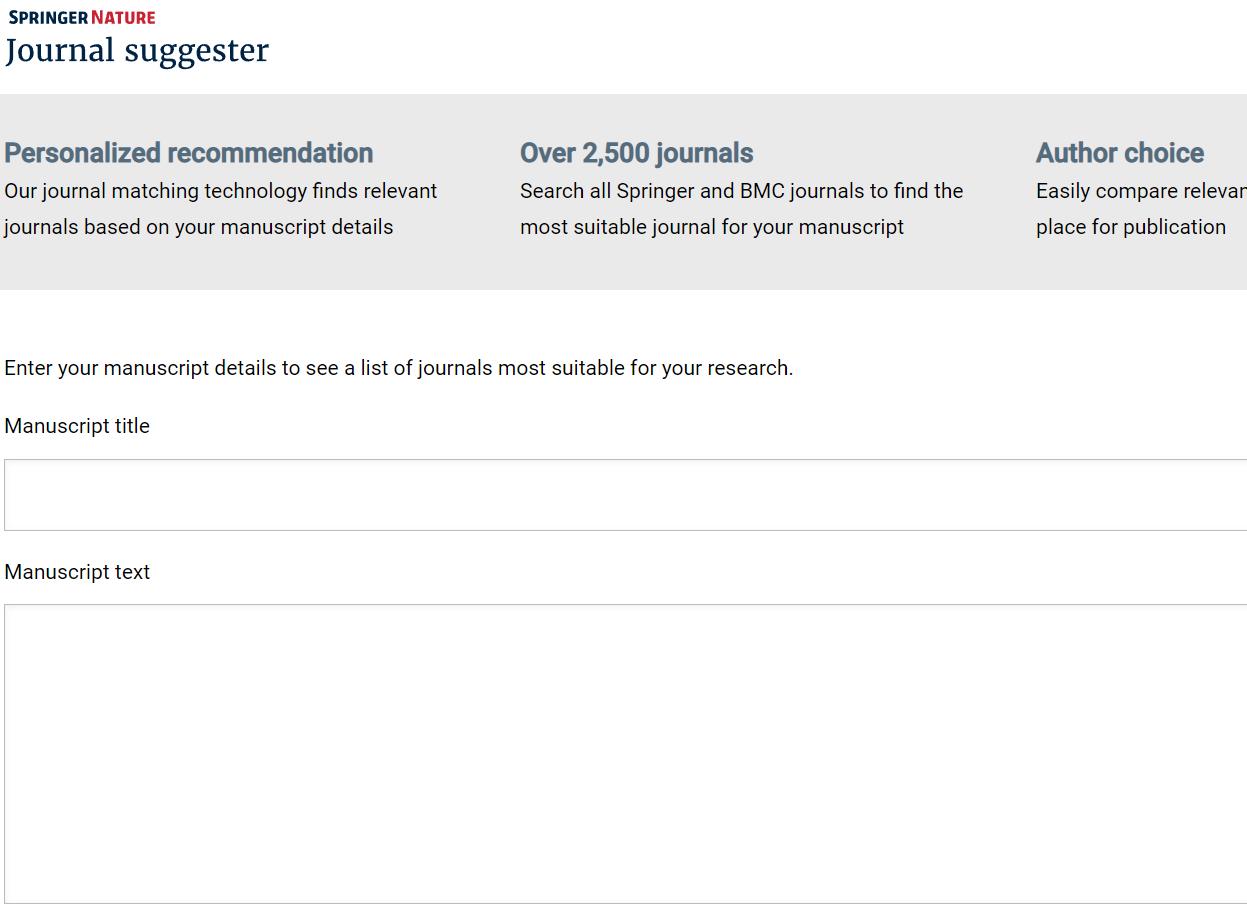Screen dimensions: 1247x917
Task: Click the 'Easily compare' description line
Action: click(x=1140, y=191)
